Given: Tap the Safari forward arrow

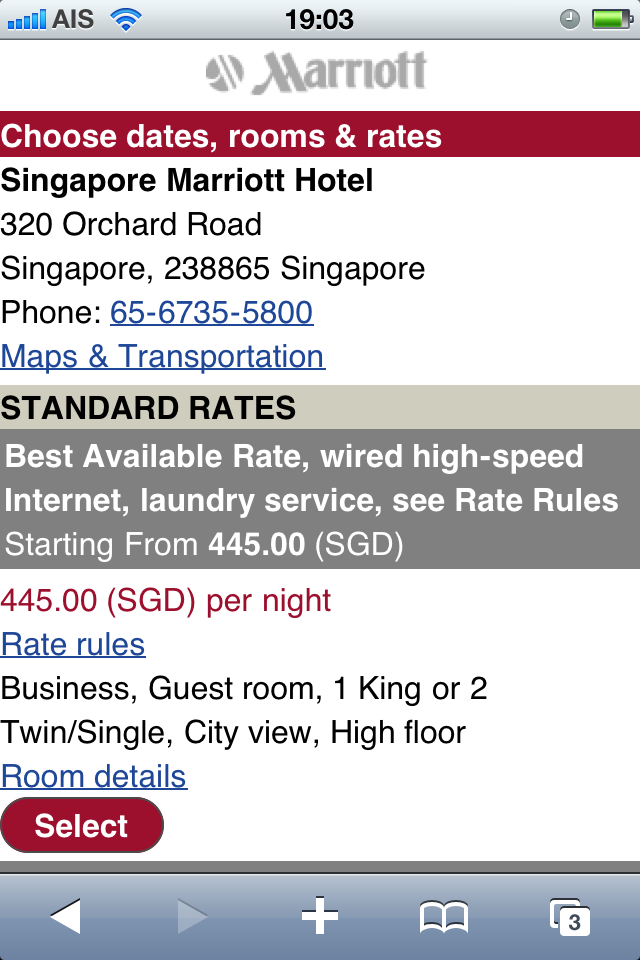Looking at the screenshot, I should [x=192, y=916].
